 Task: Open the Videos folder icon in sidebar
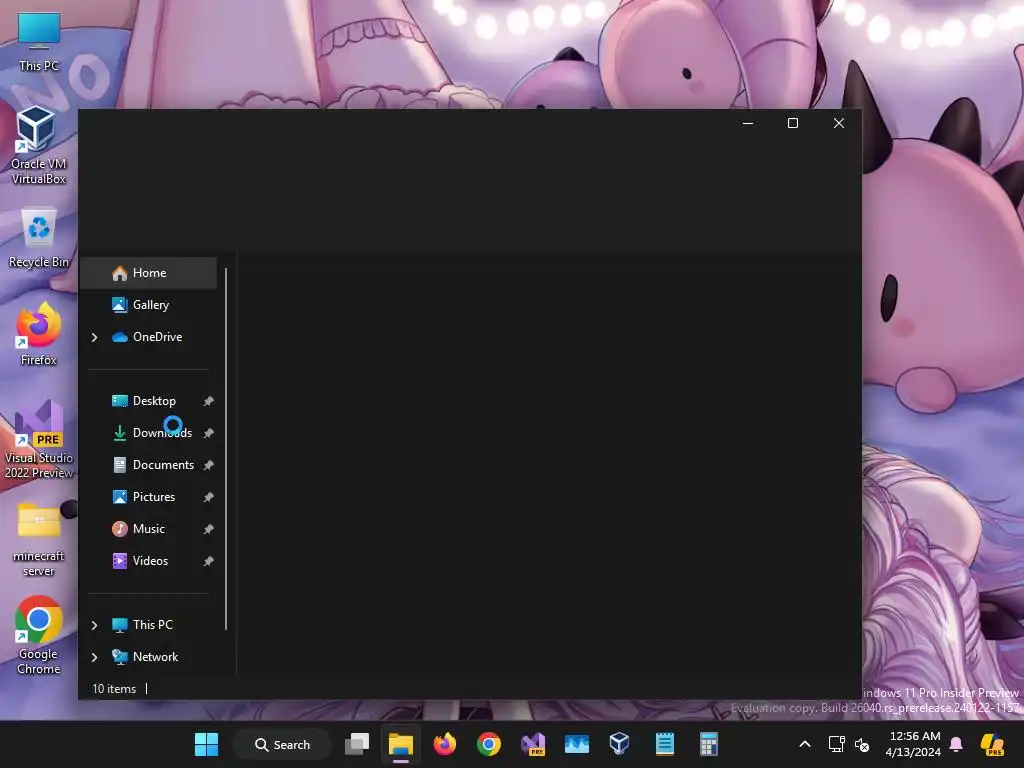[120, 561]
